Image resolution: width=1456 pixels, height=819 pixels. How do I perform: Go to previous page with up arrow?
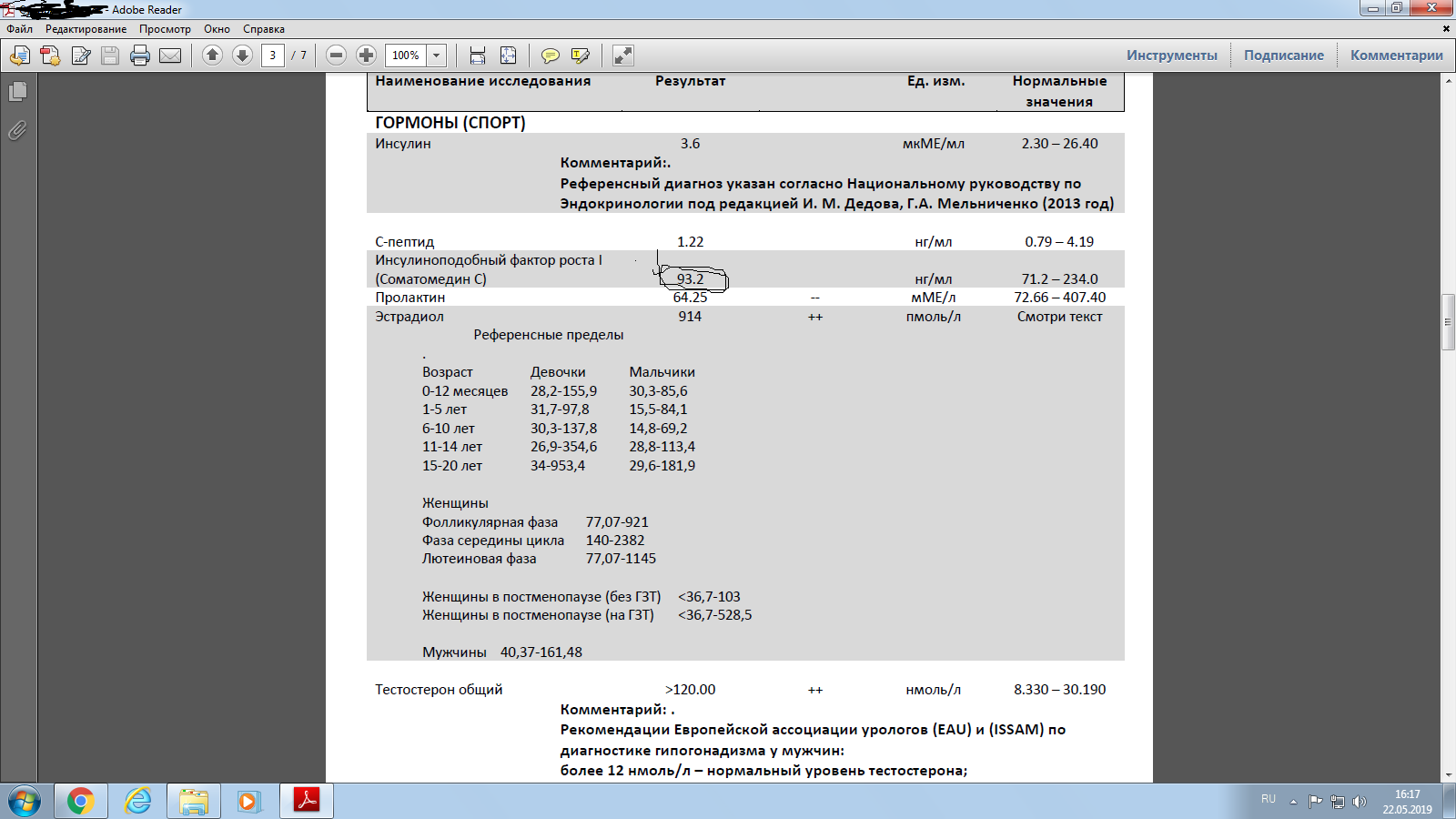point(212,56)
